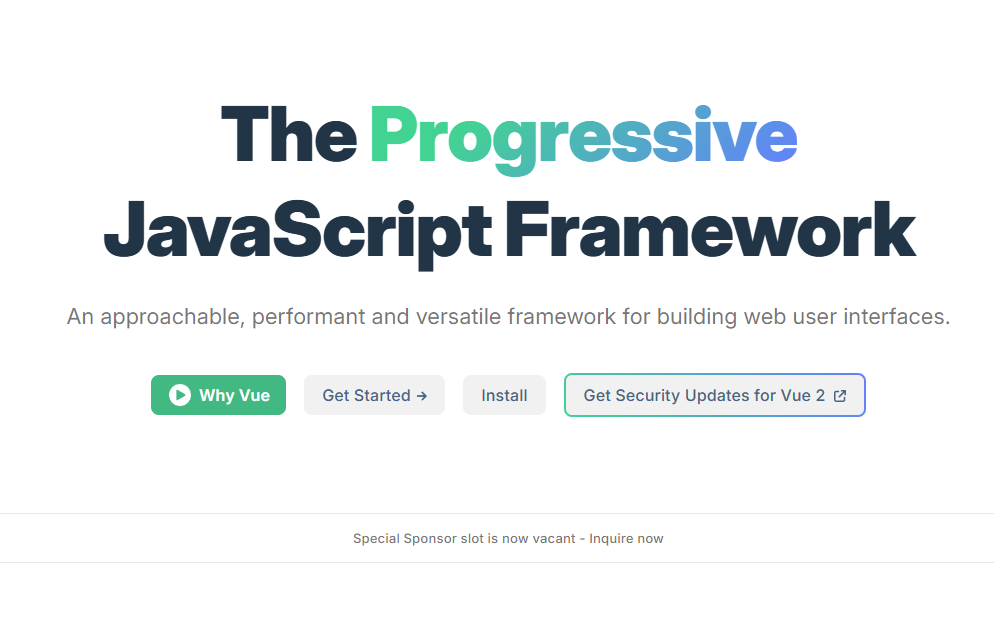Click the framework description tagline
The width and height of the screenshot is (994, 619).
tap(508, 316)
